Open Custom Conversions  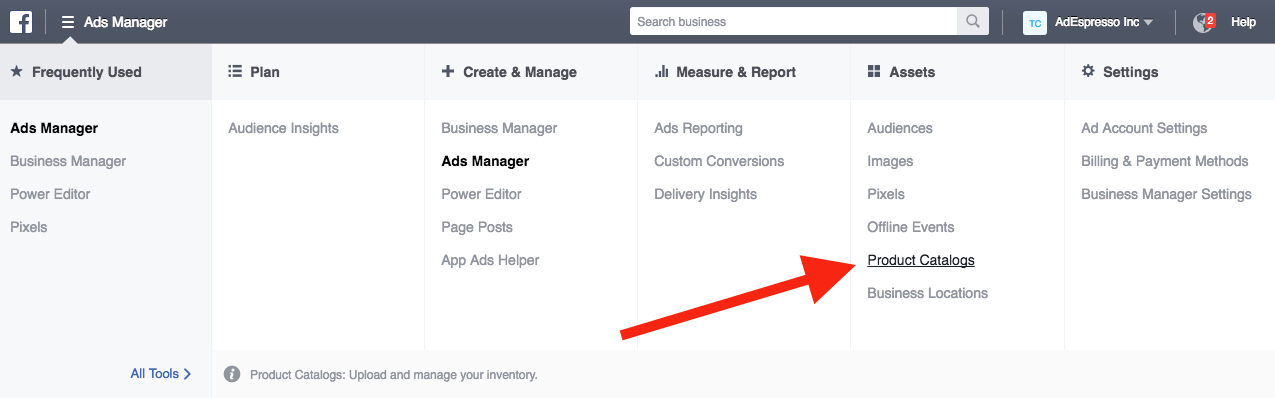[719, 161]
